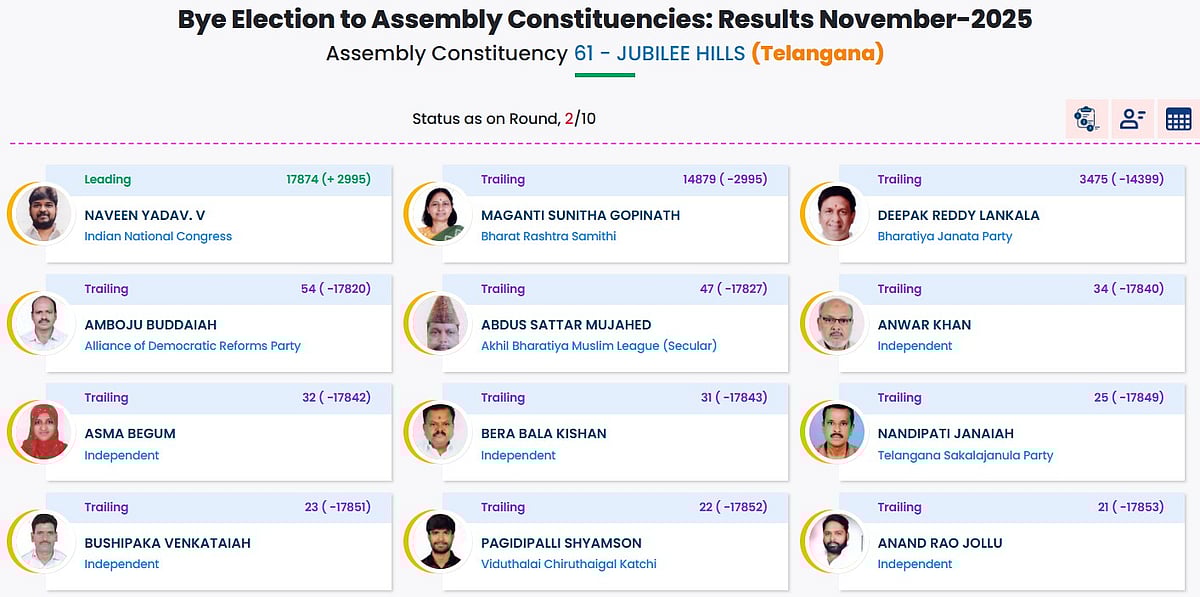Click Naveen Yadav's candidate photo

(x=46, y=213)
